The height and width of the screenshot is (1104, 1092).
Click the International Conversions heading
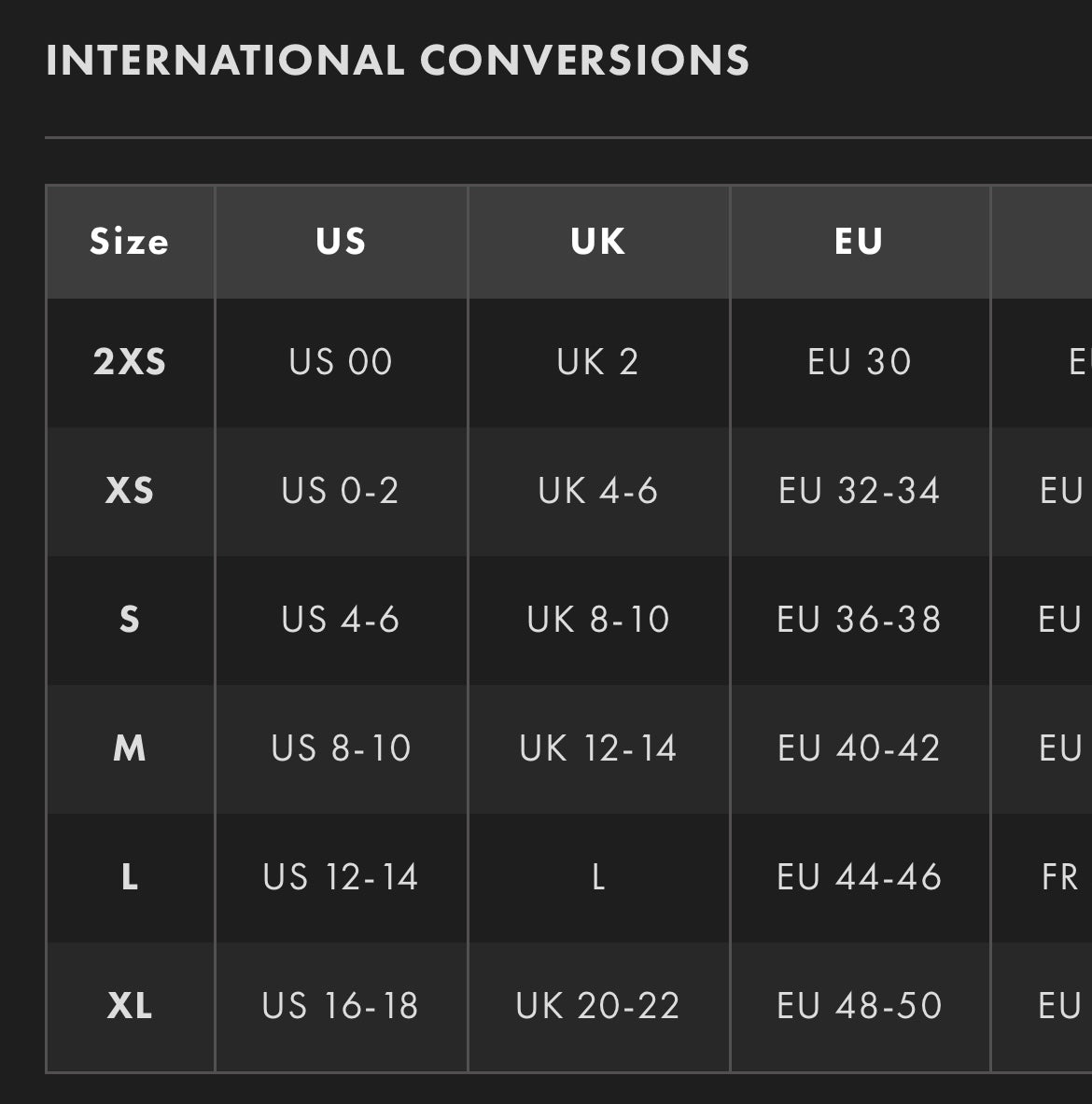point(398,61)
